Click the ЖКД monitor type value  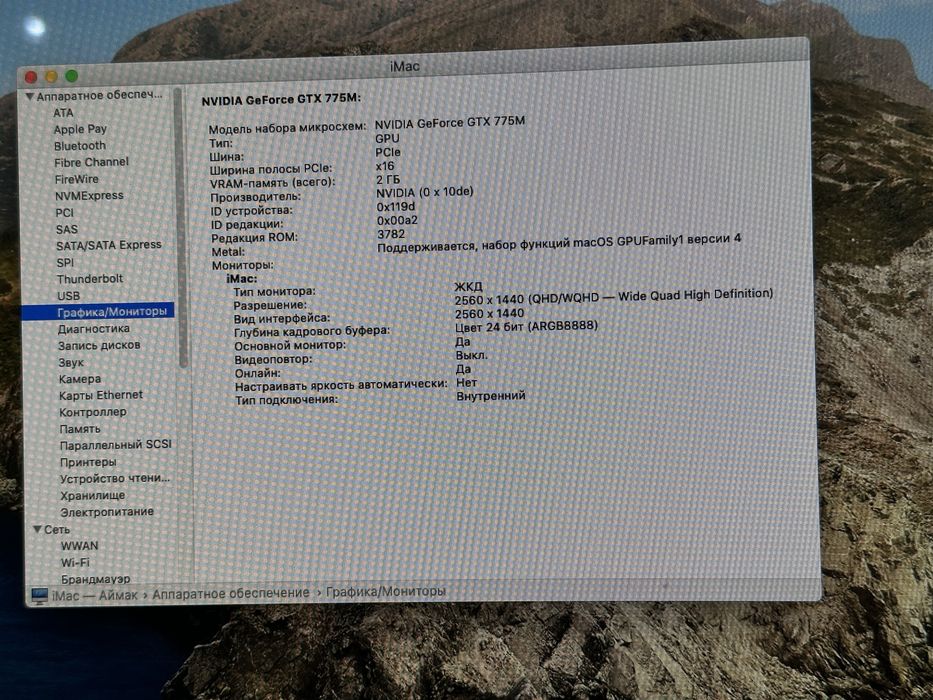click(468, 287)
